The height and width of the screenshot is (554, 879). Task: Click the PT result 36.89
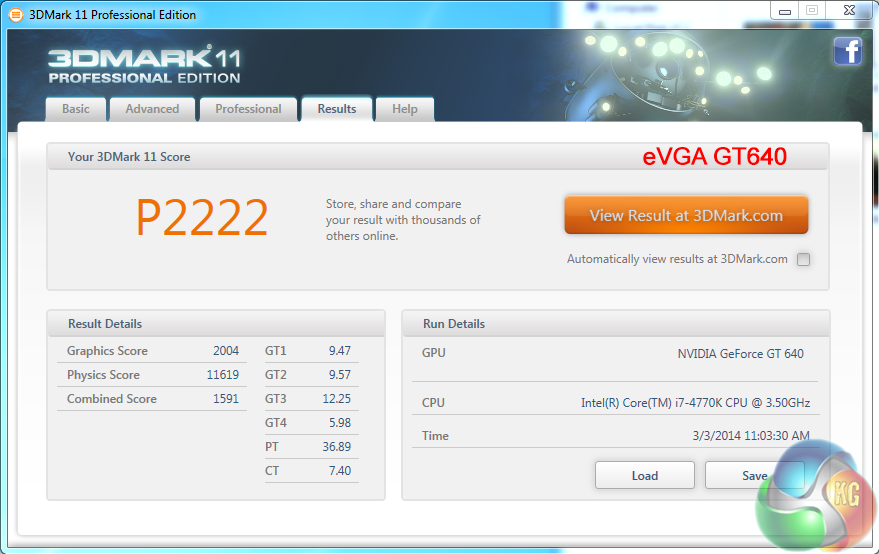(x=336, y=447)
